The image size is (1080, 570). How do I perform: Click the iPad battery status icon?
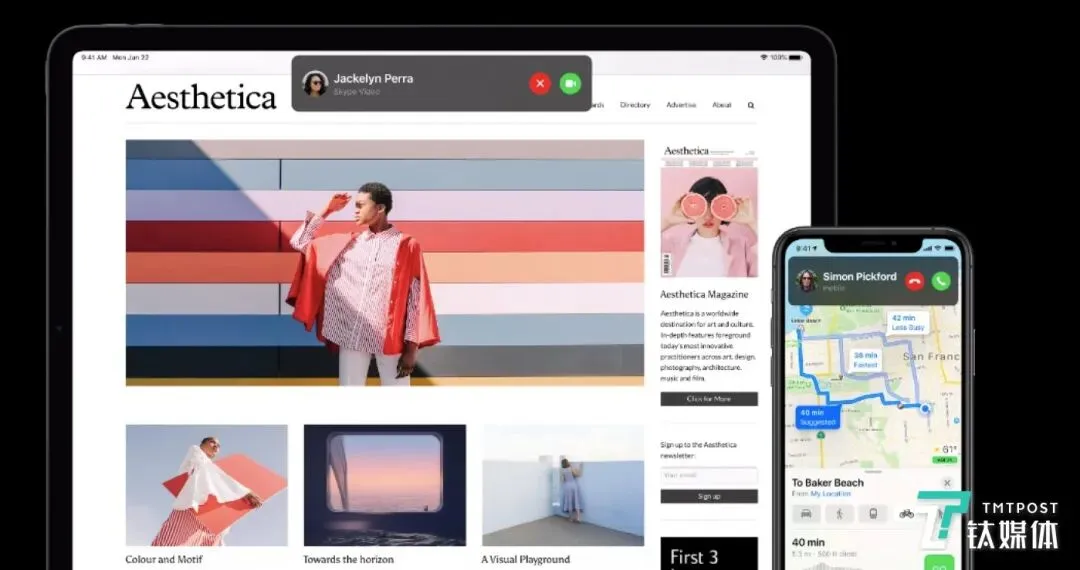(x=796, y=58)
